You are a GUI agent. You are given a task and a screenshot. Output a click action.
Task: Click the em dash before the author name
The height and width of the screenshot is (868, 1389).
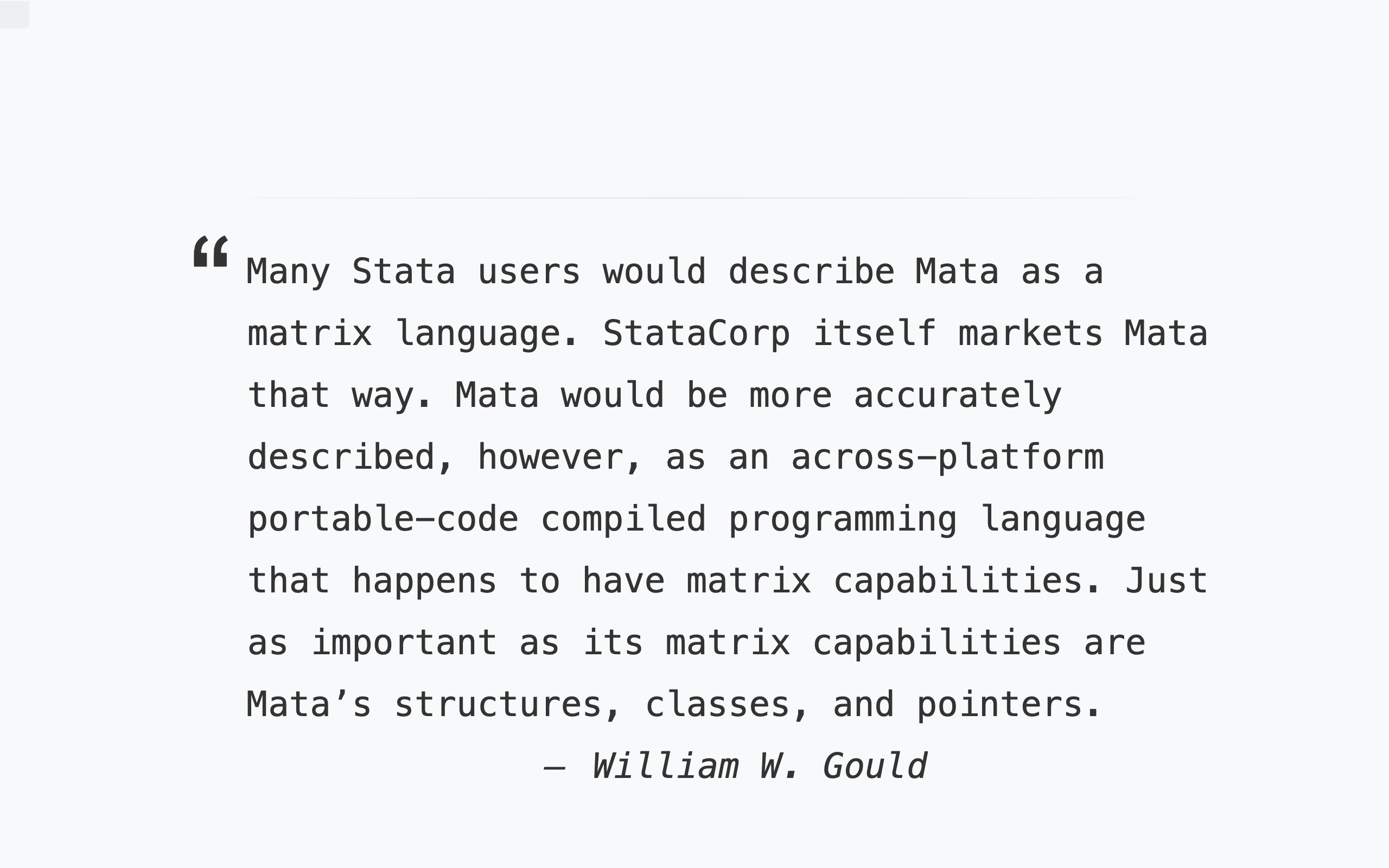[x=555, y=768]
